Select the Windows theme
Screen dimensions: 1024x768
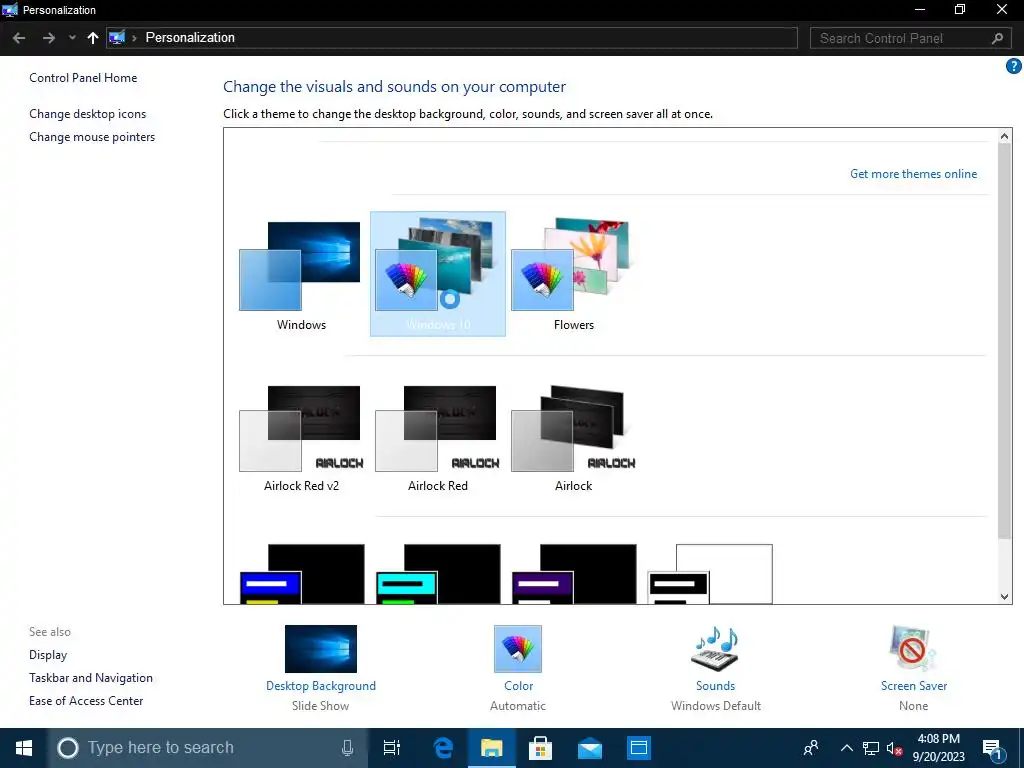coord(301,274)
